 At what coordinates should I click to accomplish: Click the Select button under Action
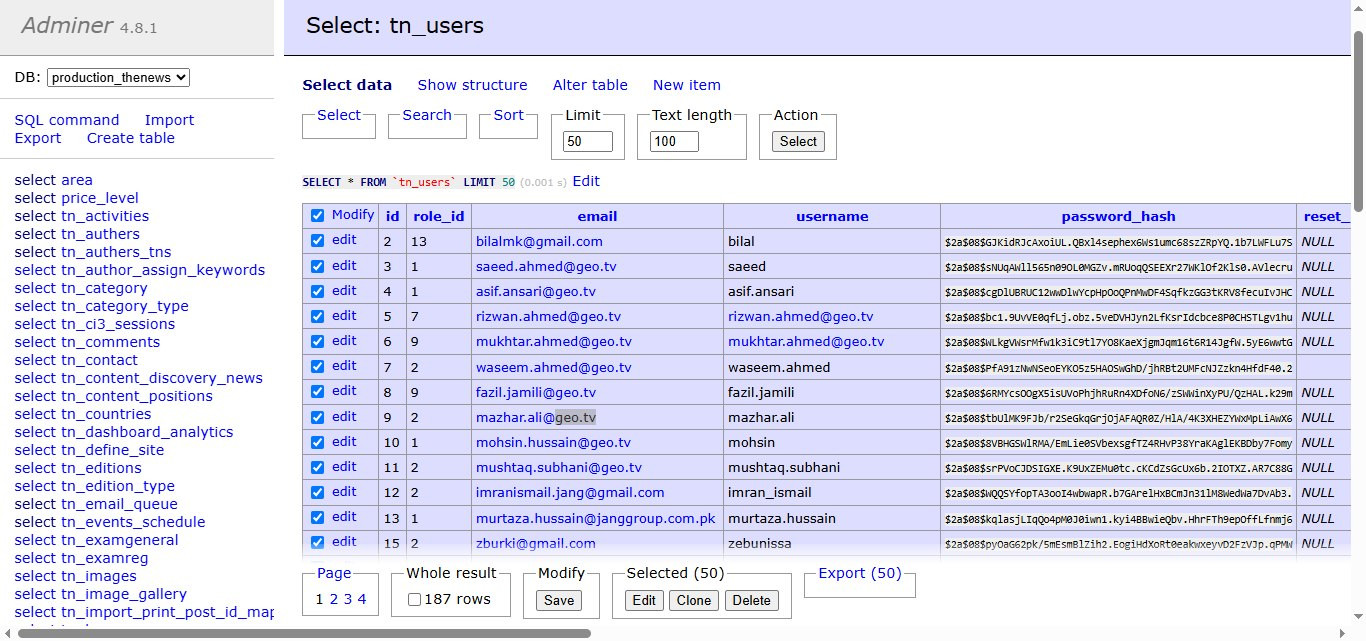tap(798, 141)
